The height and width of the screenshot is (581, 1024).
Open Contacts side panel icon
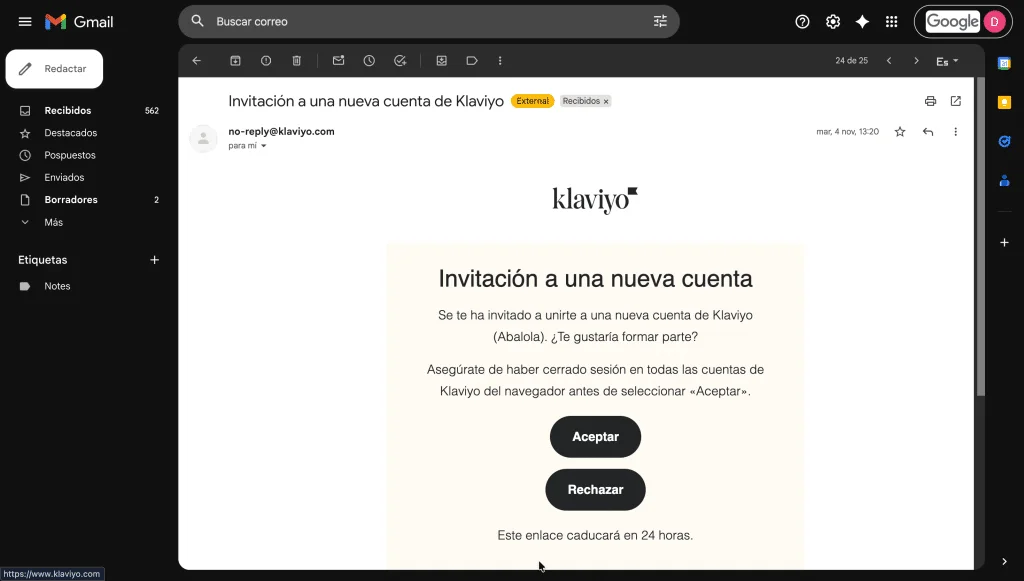pyautogui.click(x=1004, y=180)
